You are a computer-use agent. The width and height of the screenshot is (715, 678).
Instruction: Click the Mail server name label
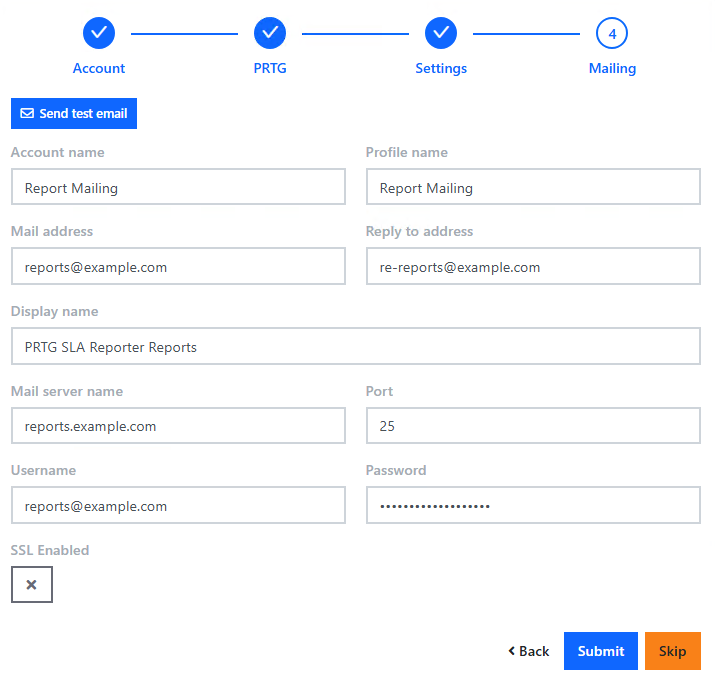67,391
